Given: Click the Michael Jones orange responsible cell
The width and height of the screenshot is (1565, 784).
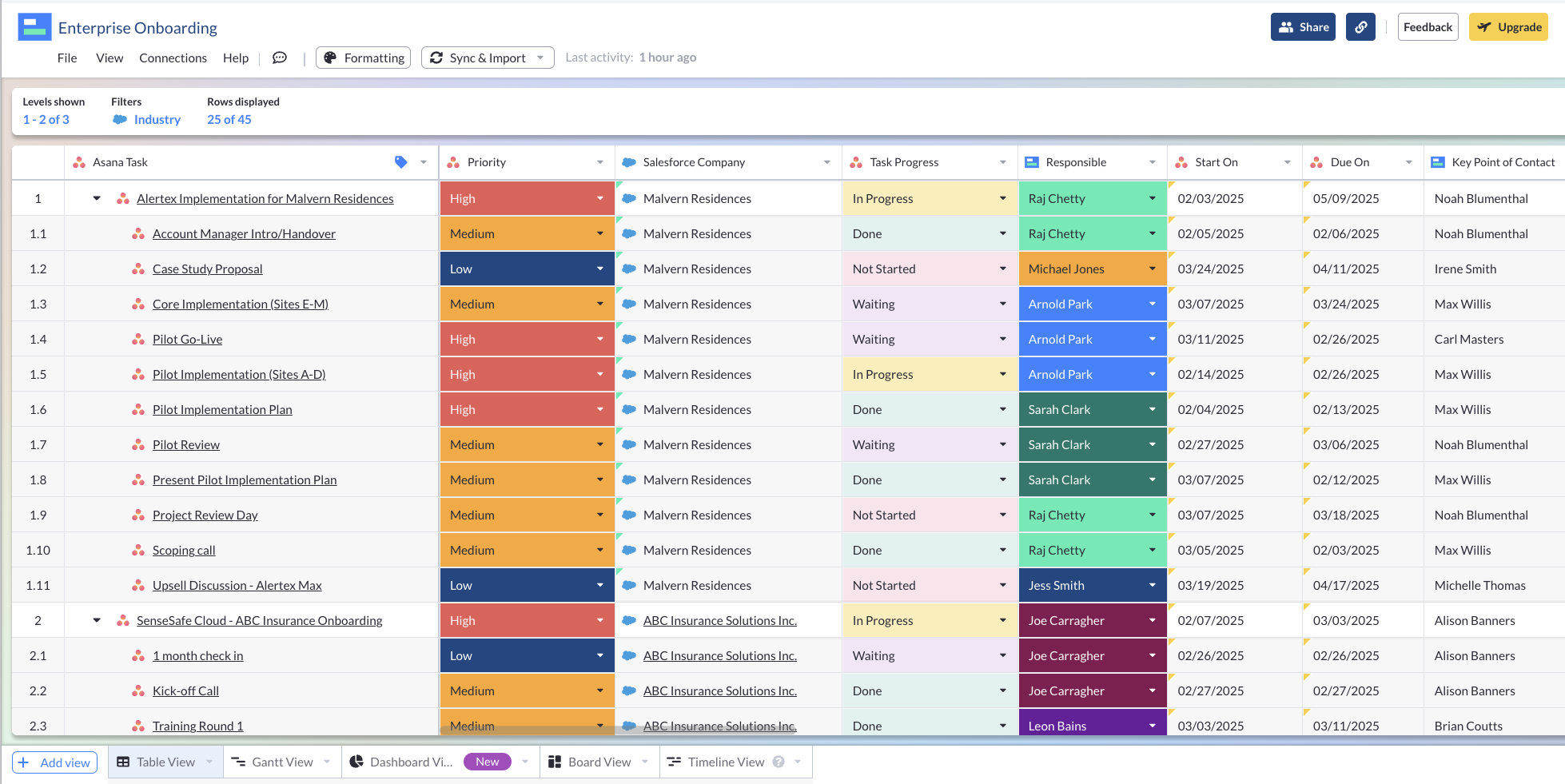Looking at the screenshot, I should (1093, 269).
